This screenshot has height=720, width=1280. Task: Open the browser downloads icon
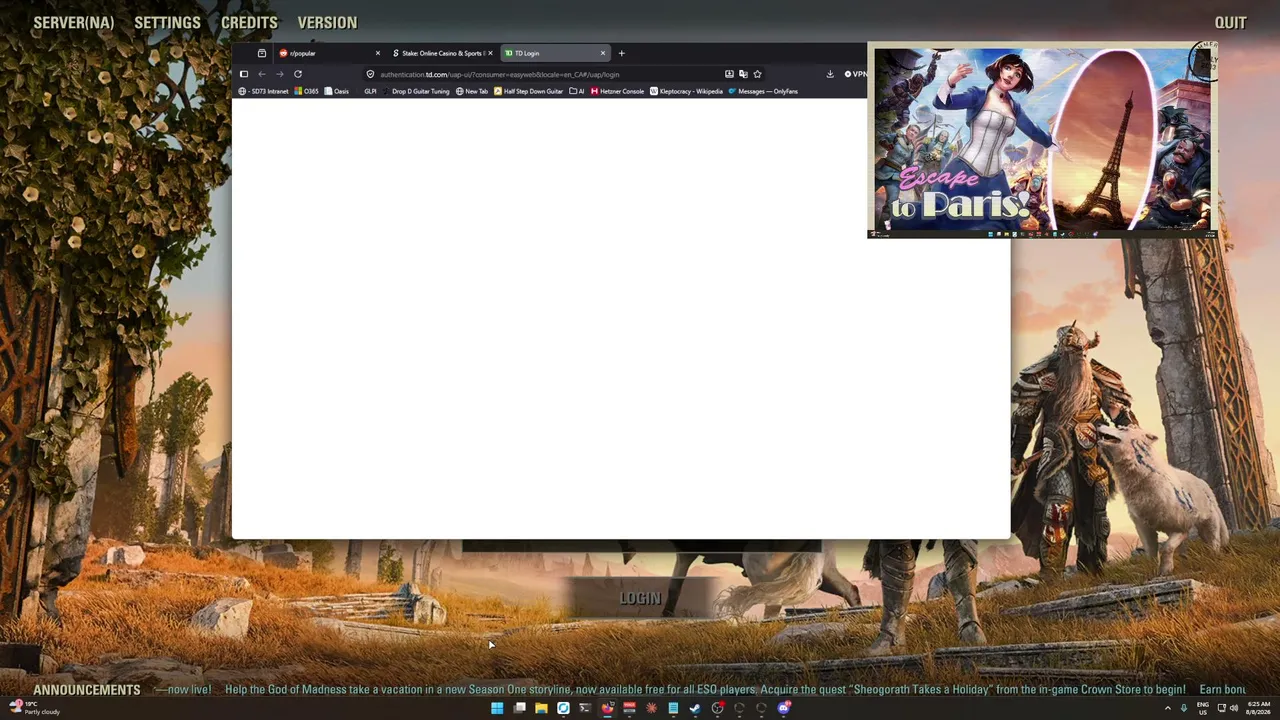click(x=830, y=74)
